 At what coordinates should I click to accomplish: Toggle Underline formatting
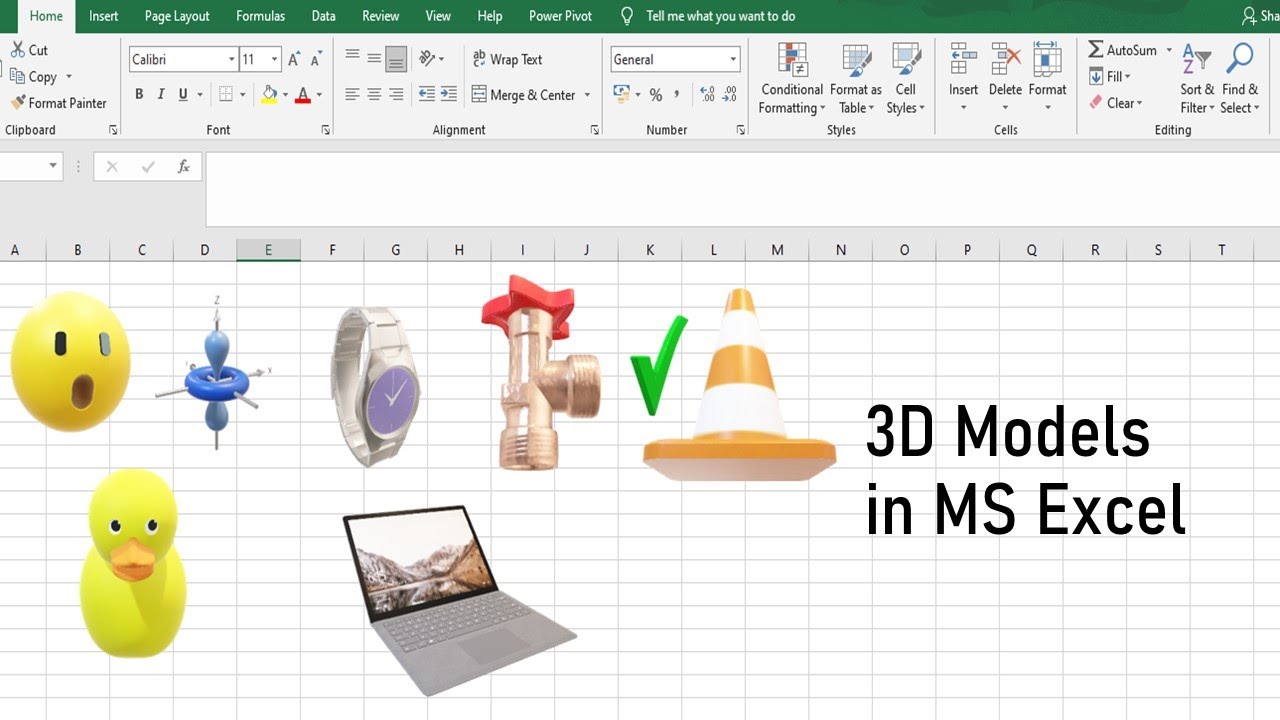(x=183, y=95)
